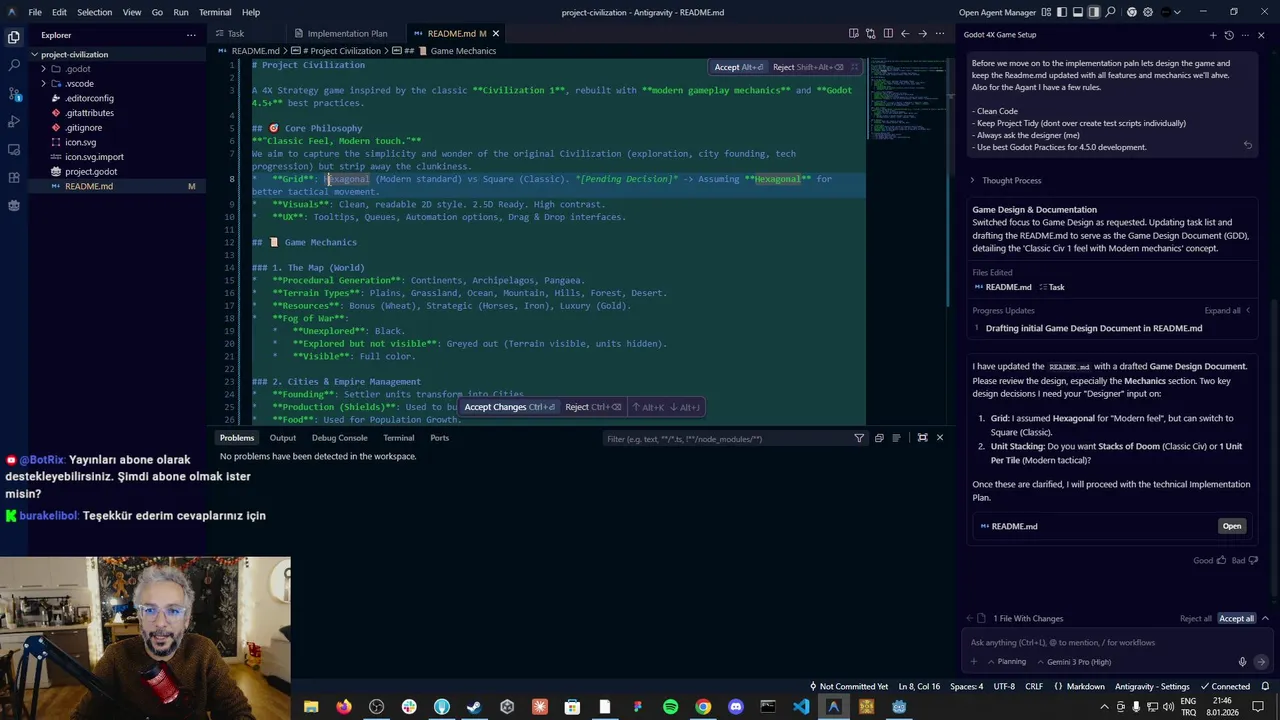Open the Run and Debug view
The height and width of the screenshot is (720, 1280).
click(14, 121)
